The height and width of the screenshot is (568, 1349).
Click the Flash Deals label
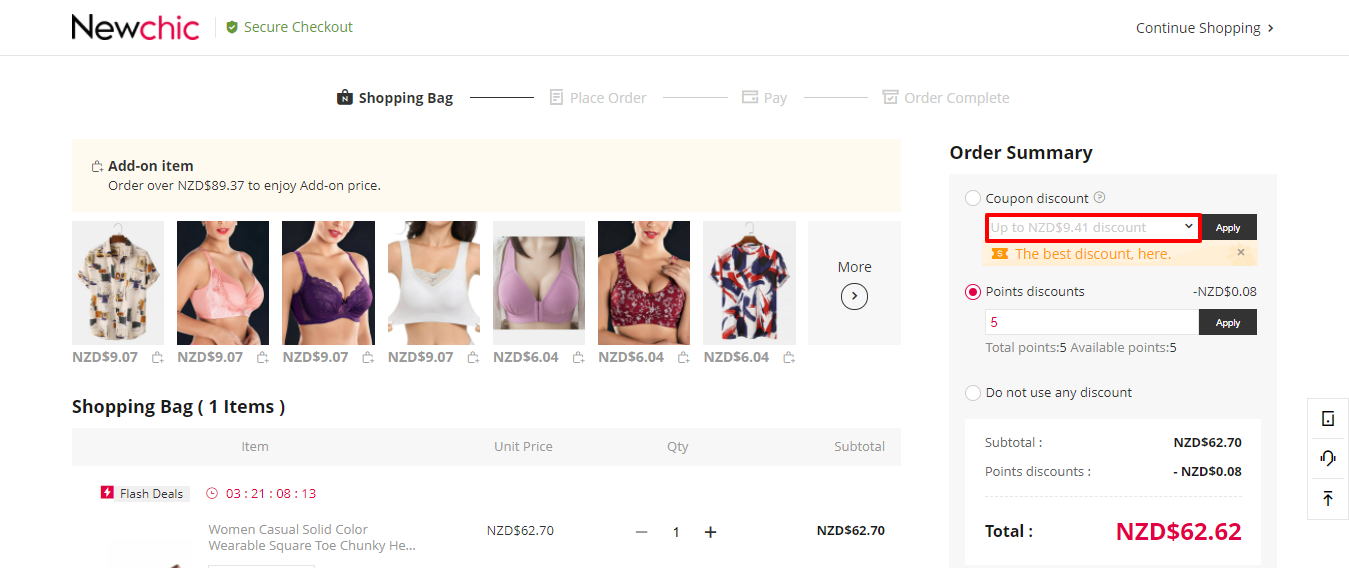pyautogui.click(x=152, y=493)
